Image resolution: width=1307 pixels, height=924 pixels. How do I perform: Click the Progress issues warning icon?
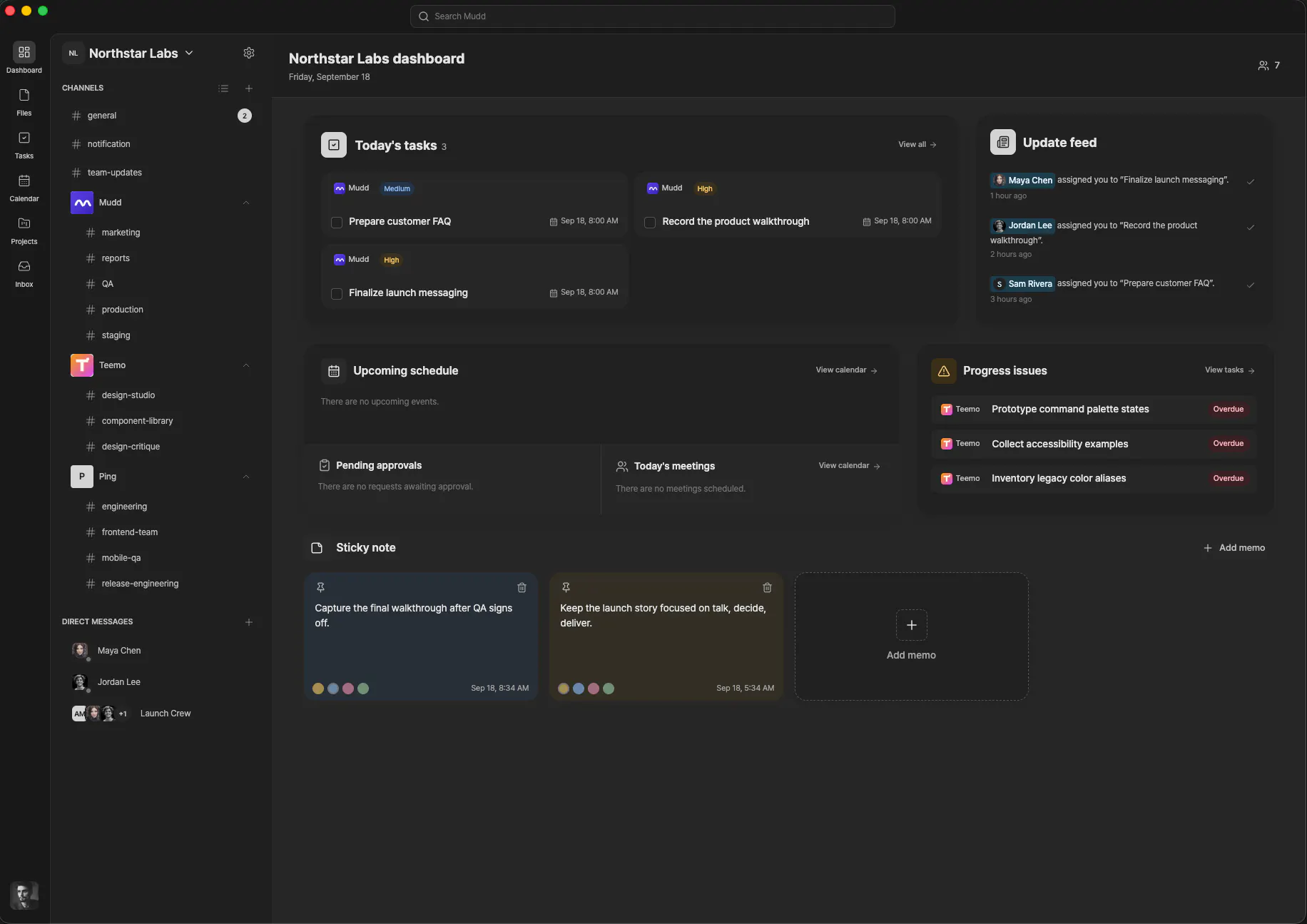tap(944, 371)
